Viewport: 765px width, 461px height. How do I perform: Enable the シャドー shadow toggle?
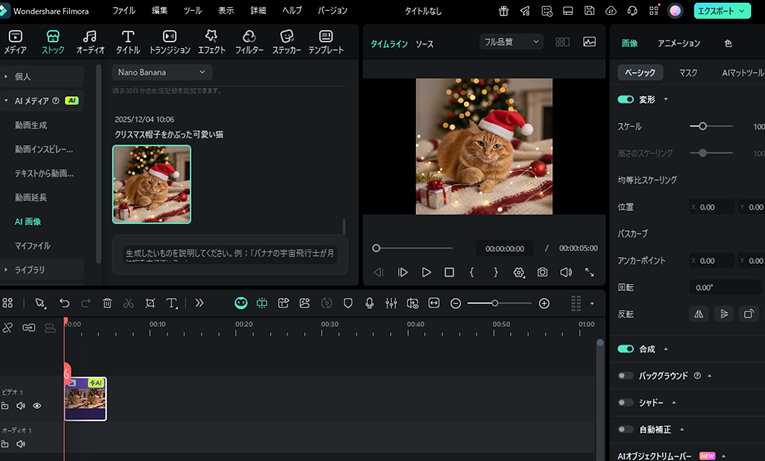point(626,403)
